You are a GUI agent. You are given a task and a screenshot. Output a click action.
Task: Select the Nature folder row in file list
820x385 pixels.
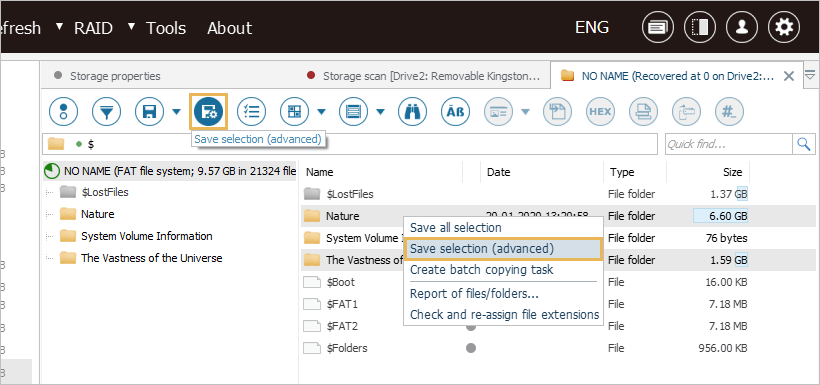tap(557, 216)
